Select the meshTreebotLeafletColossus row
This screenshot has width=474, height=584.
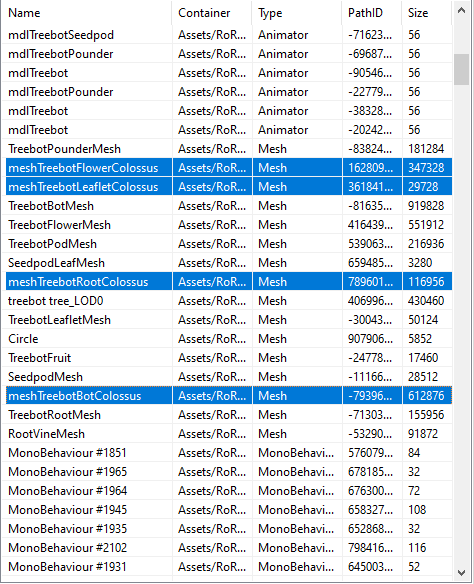coord(227,187)
